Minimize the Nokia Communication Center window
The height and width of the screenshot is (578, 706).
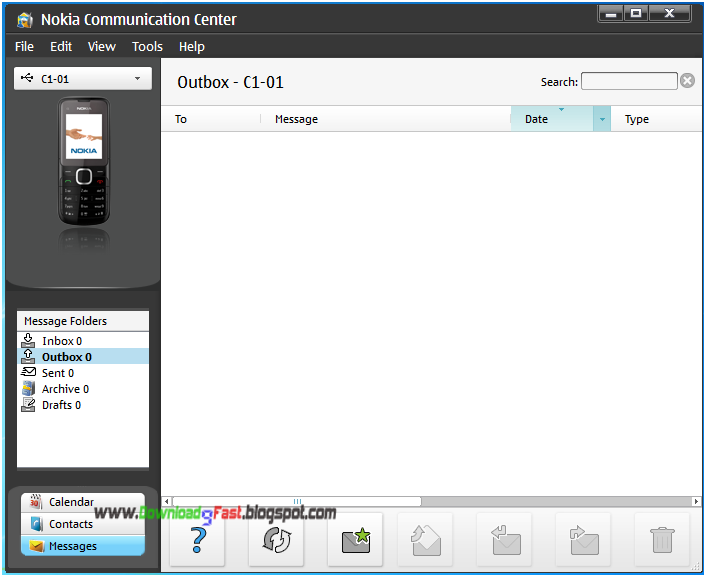[611, 14]
